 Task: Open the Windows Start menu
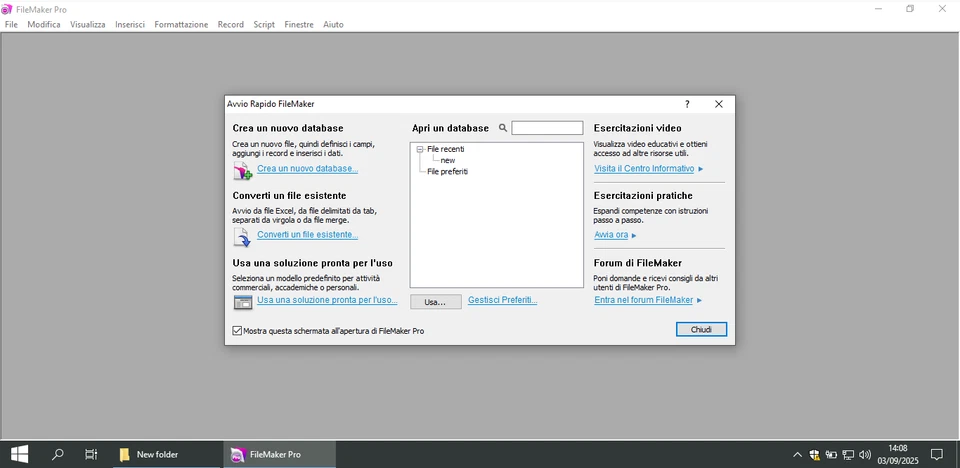19,454
